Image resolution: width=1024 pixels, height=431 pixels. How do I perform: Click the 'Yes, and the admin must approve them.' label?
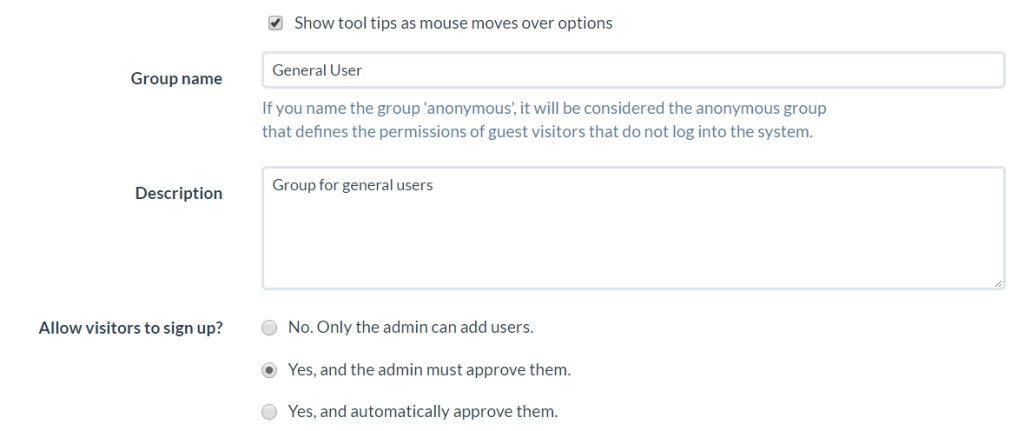(430, 370)
